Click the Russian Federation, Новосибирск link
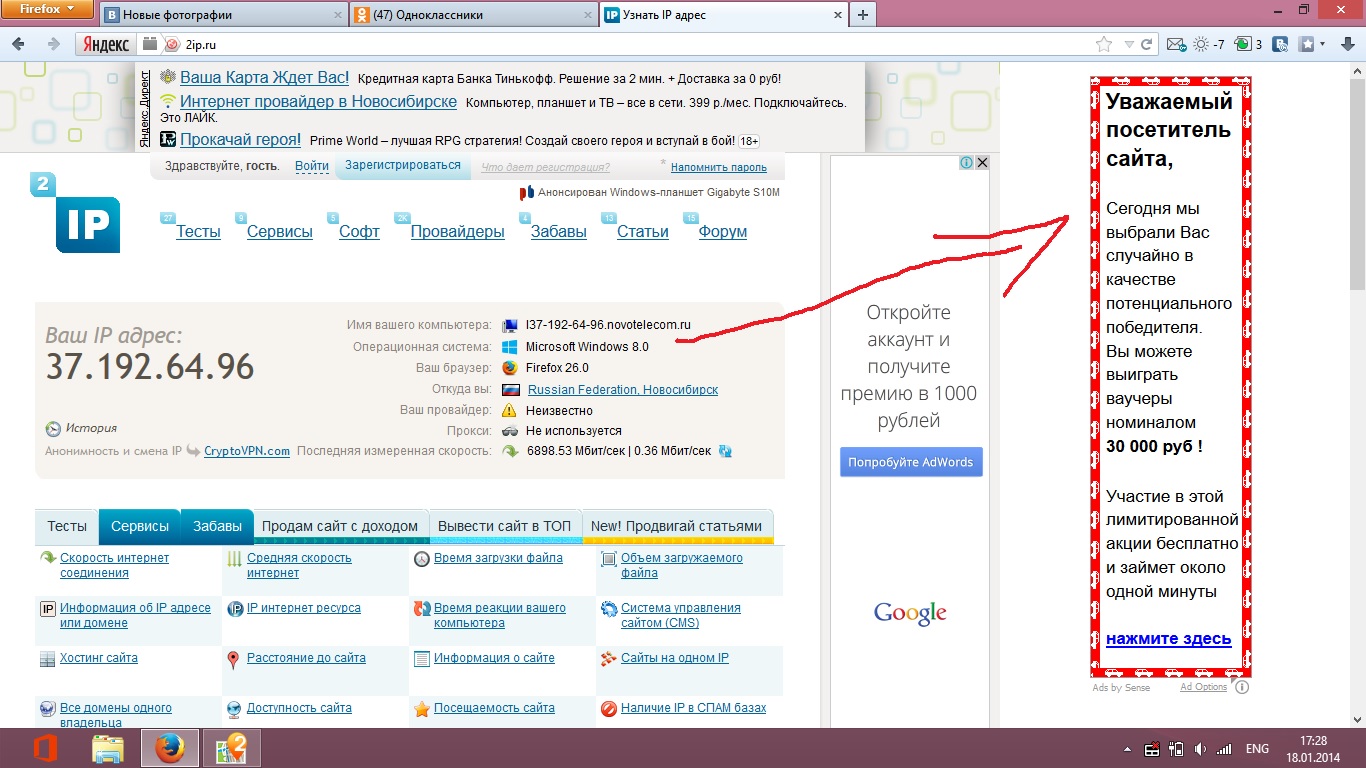The height and width of the screenshot is (768, 1366). 623,390
